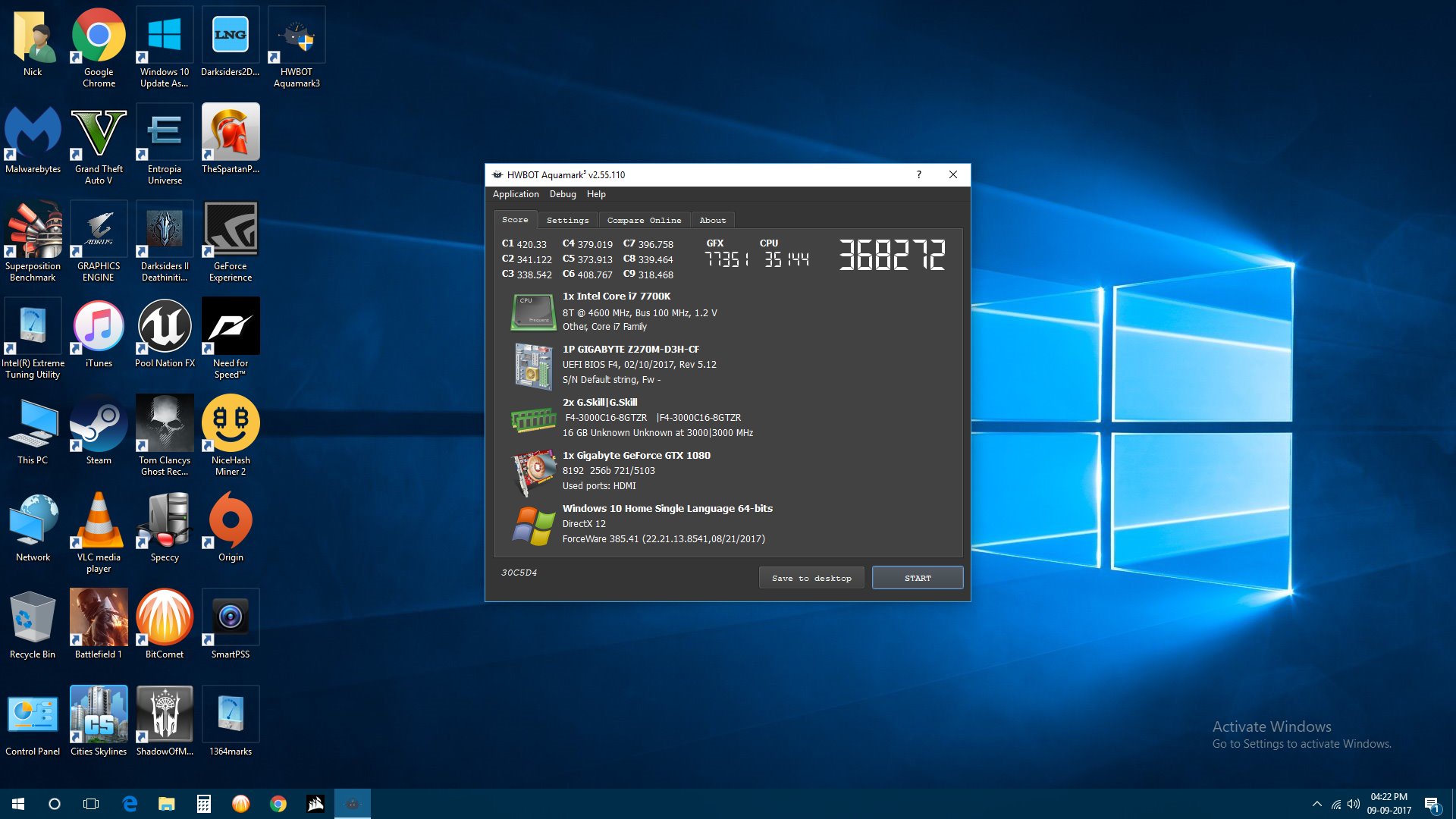Switch to the Compare Online tab
Viewport: 1456px width, 819px height.
point(644,221)
